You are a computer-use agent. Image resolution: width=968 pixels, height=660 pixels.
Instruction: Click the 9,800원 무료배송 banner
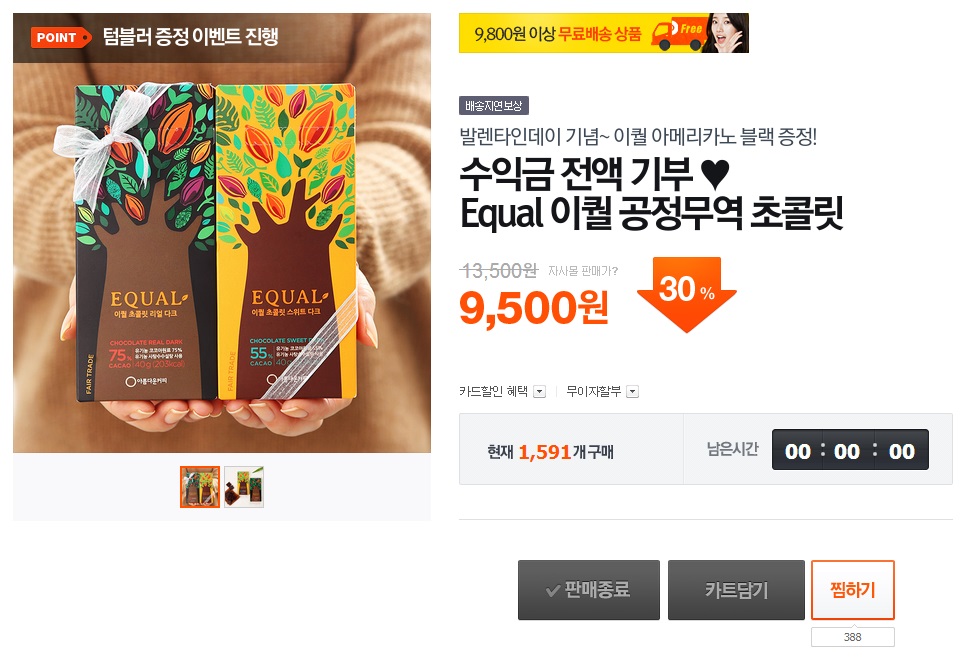pos(604,33)
